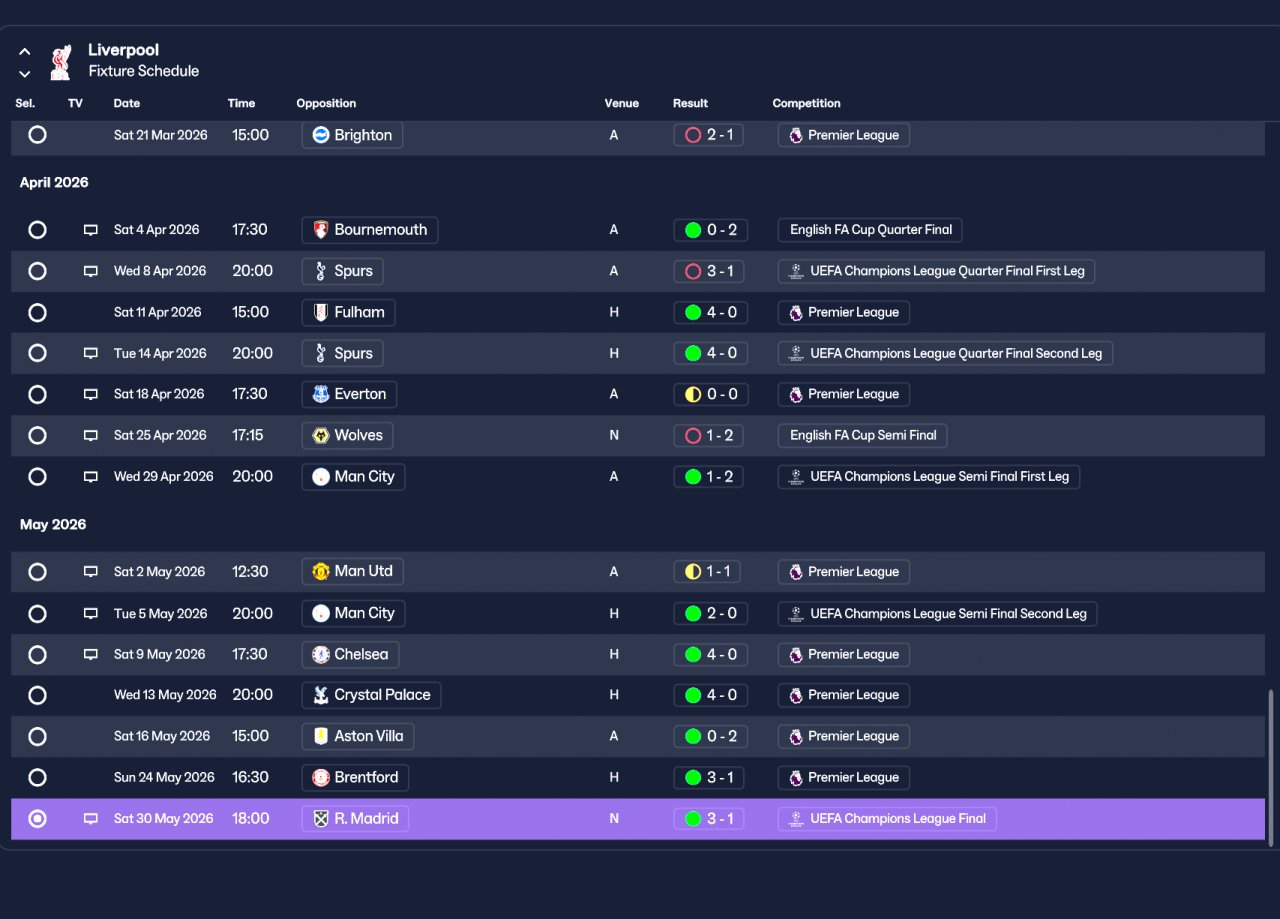1280x919 pixels.
Task: Click the down chevron beside Liverpool
Action: pos(25,73)
